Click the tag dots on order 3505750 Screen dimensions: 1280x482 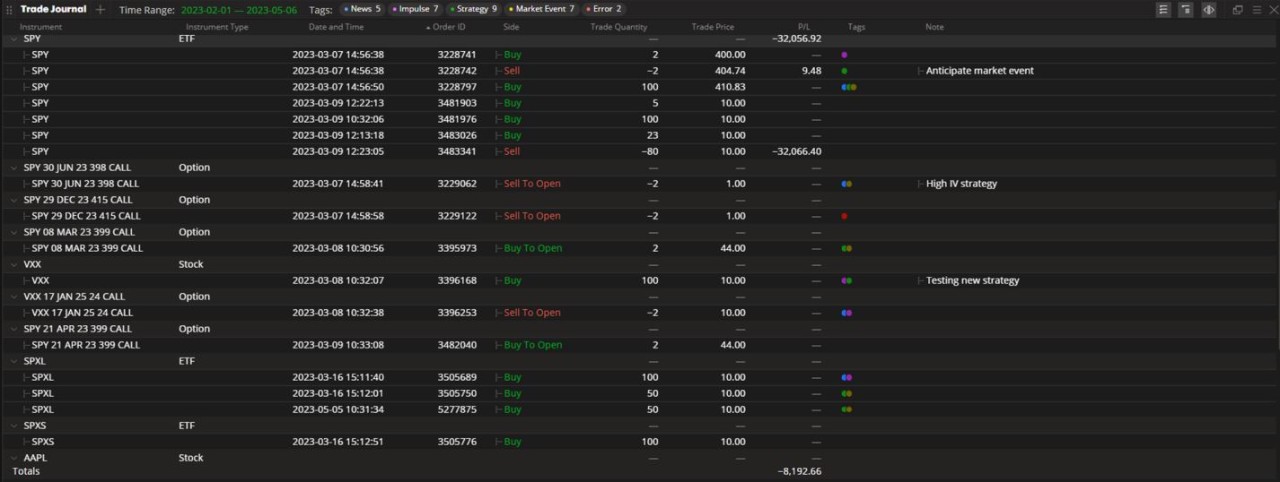[x=847, y=393]
